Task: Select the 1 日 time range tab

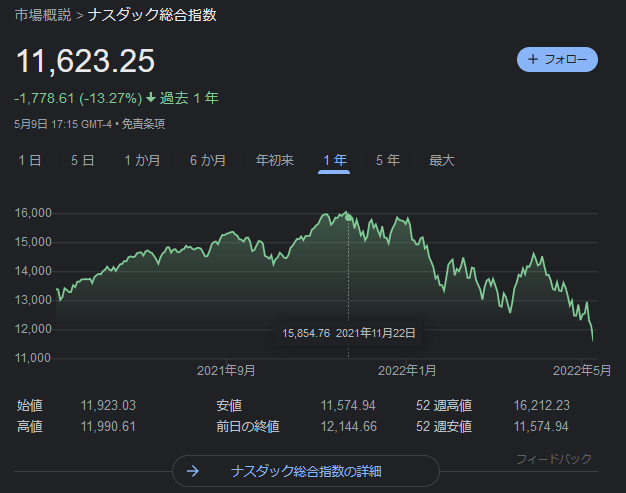Action: 30,160
